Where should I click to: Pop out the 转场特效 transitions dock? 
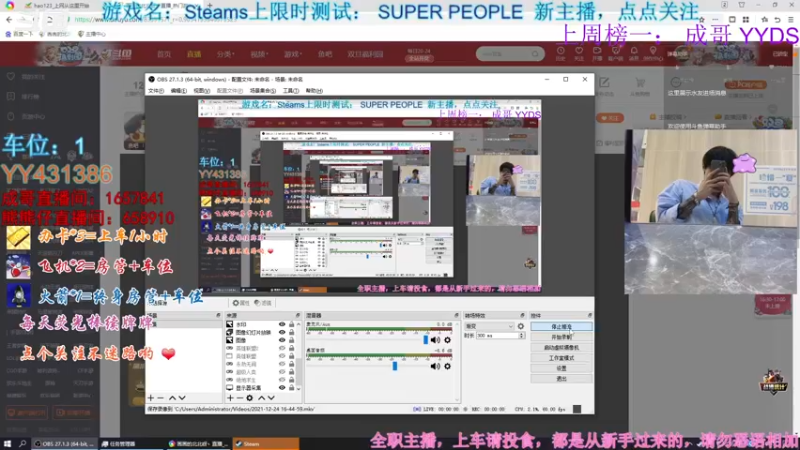coord(522,315)
